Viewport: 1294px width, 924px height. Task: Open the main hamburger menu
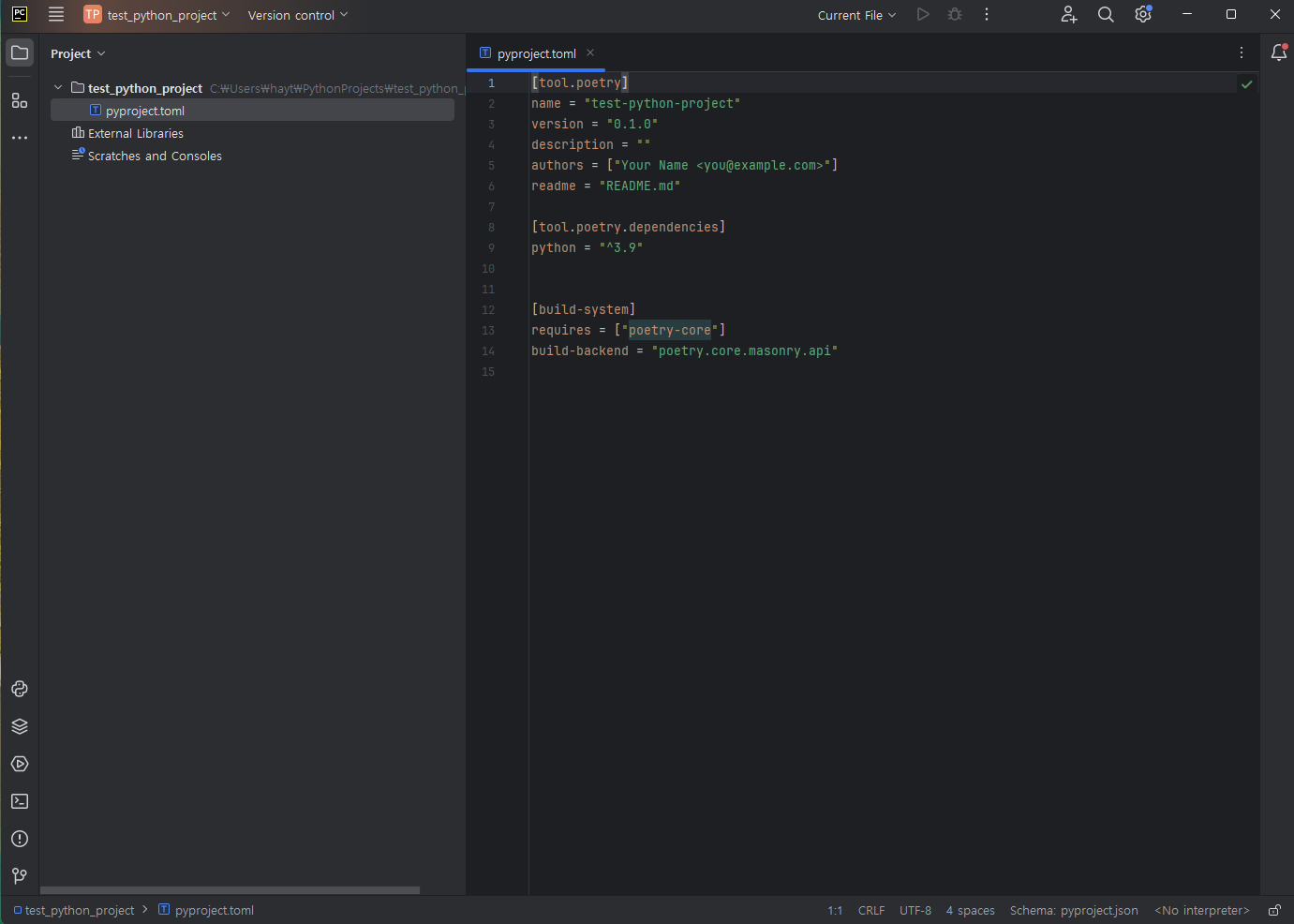click(56, 15)
